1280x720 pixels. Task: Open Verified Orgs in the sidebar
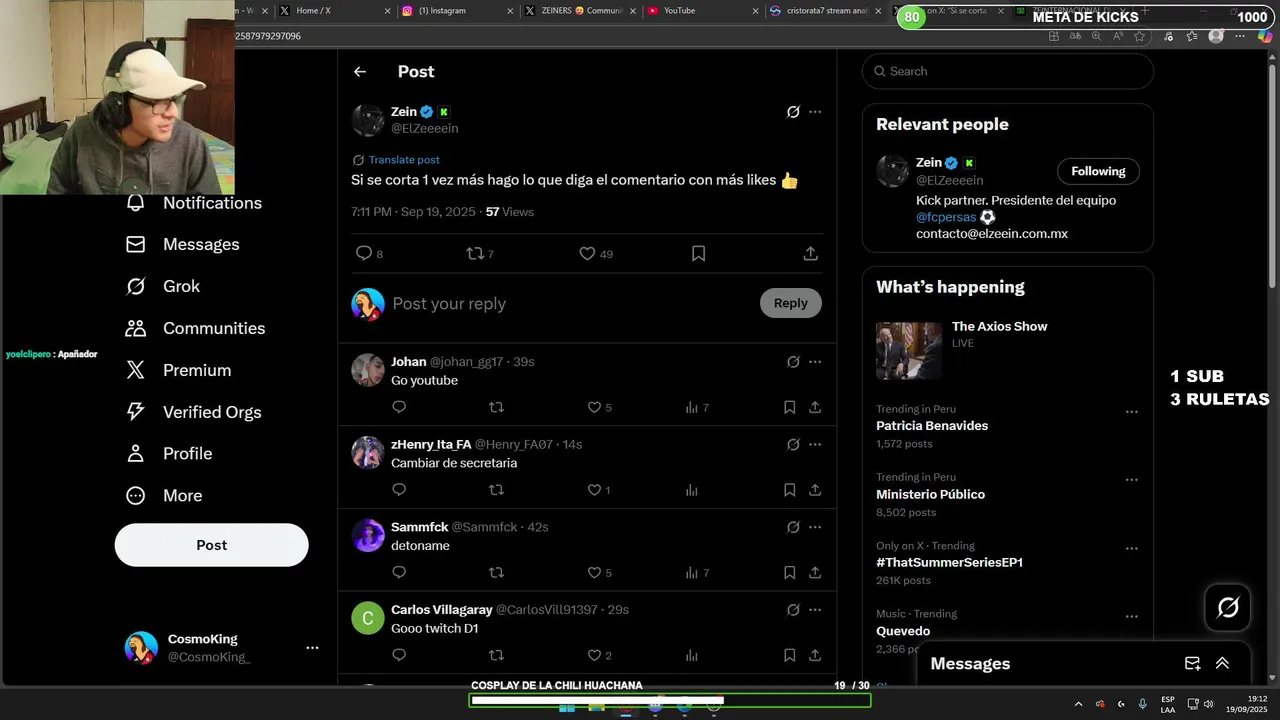coord(193,412)
